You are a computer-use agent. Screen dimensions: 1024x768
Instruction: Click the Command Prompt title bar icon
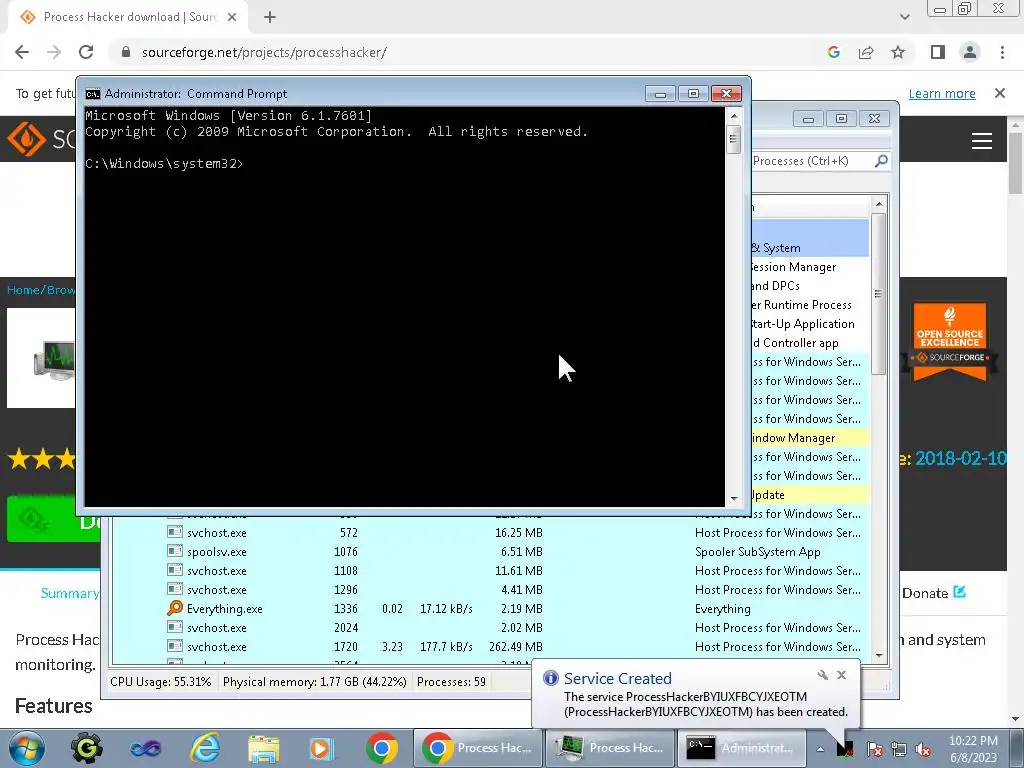pos(93,93)
